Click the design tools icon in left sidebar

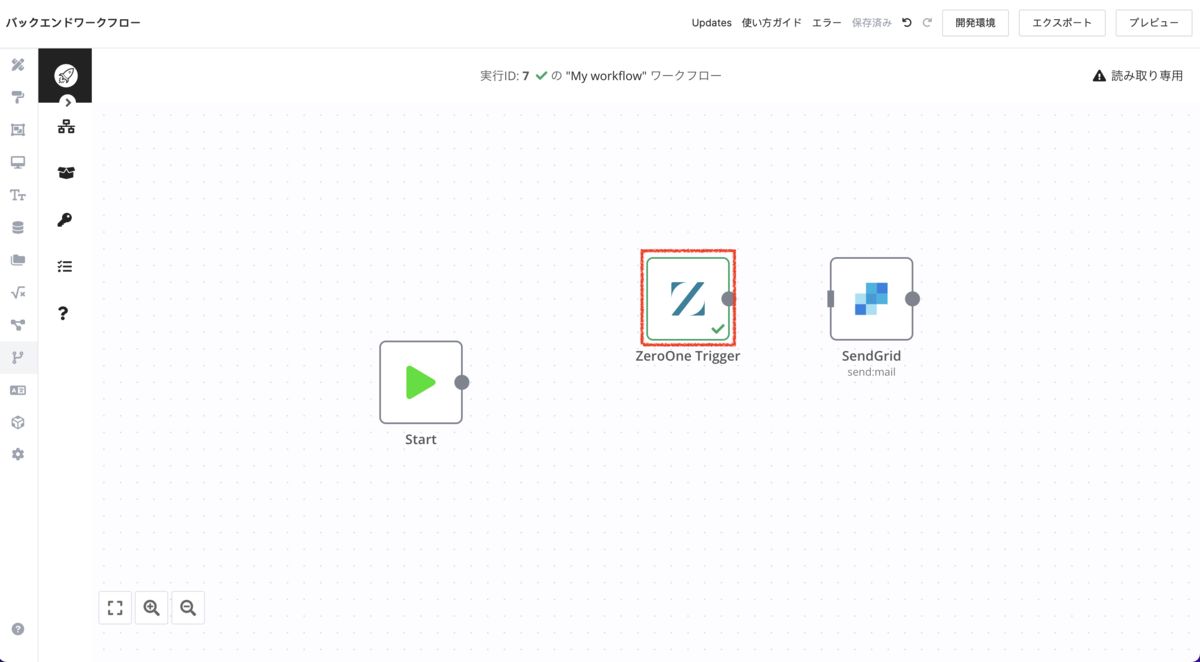click(18, 65)
